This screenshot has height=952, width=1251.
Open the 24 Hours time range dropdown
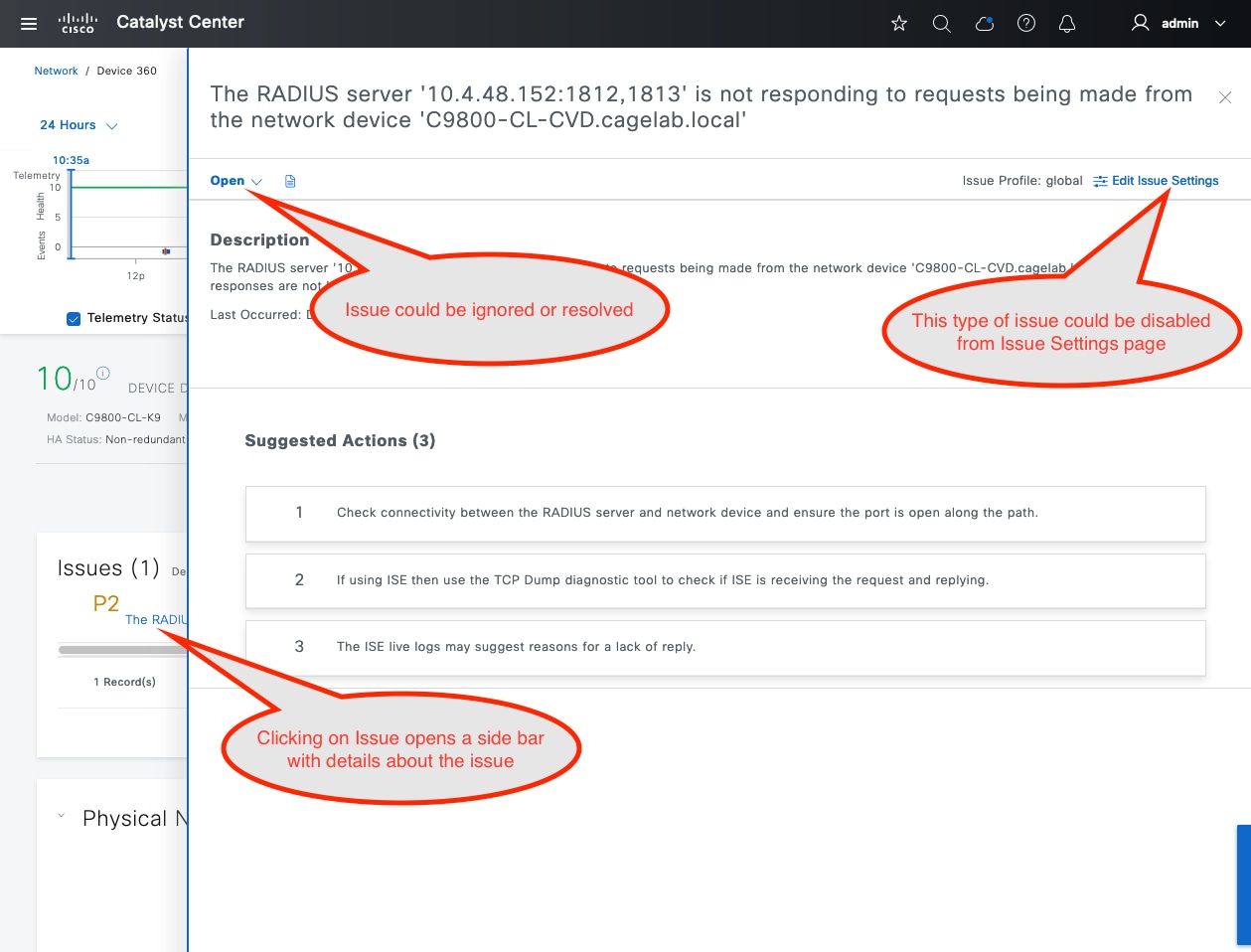tap(78, 125)
